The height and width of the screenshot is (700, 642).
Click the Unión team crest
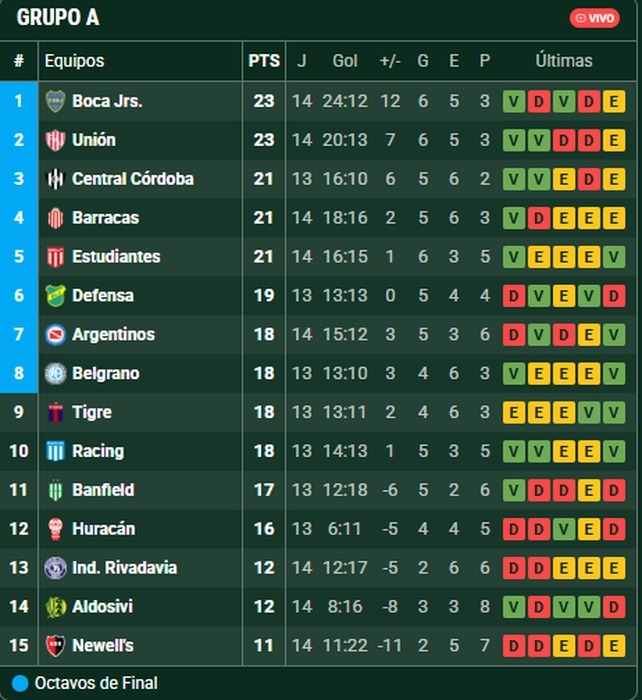tap(56, 140)
